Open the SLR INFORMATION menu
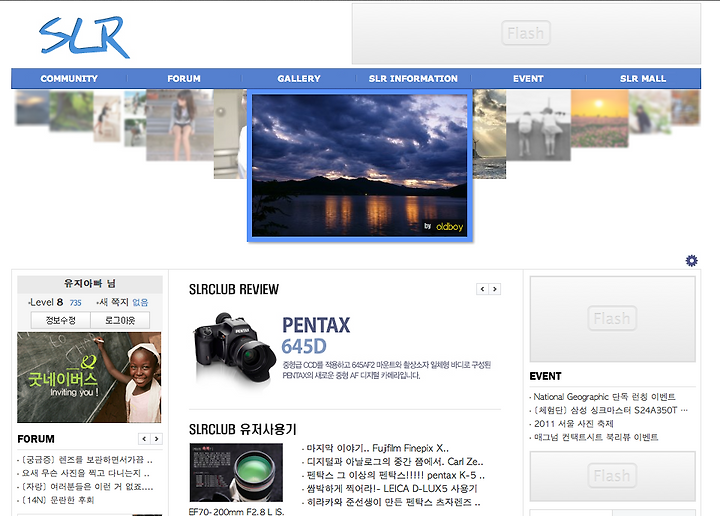Screen dimensions: 720x516 coord(413,79)
